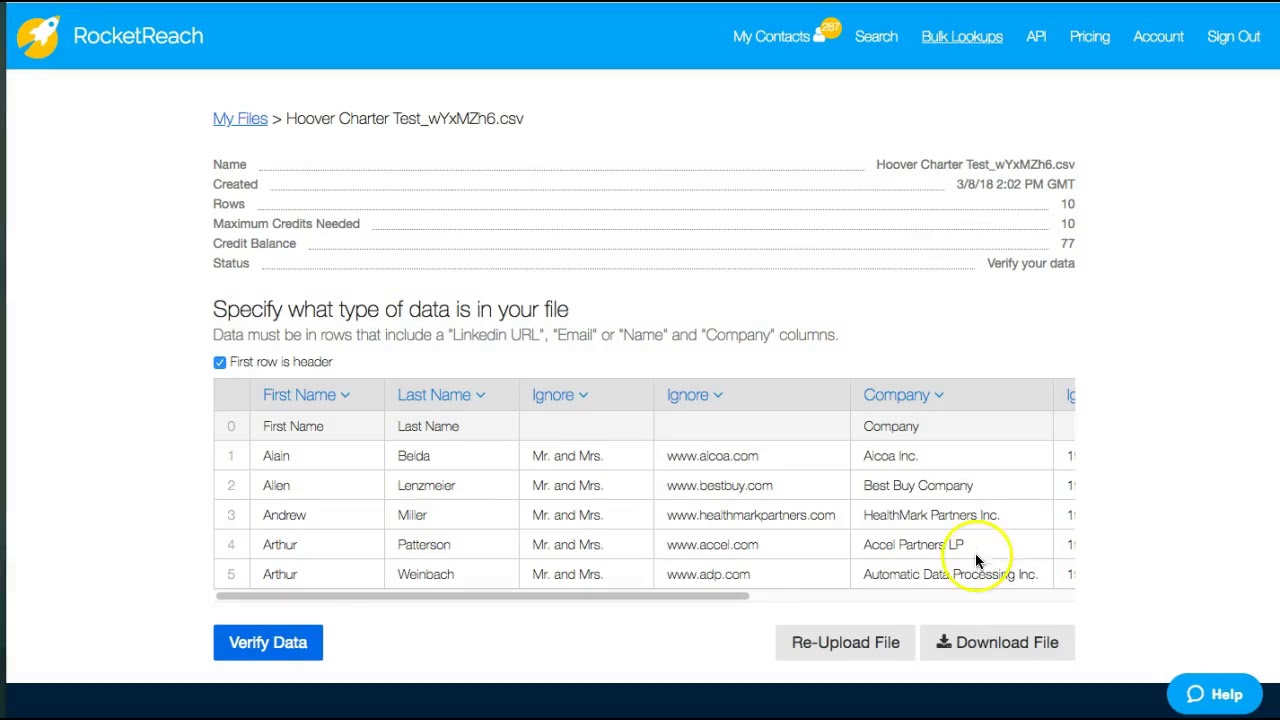Open the Pricing page
Image resolution: width=1280 pixels, height=720 pixels.
click(1089, 37)
